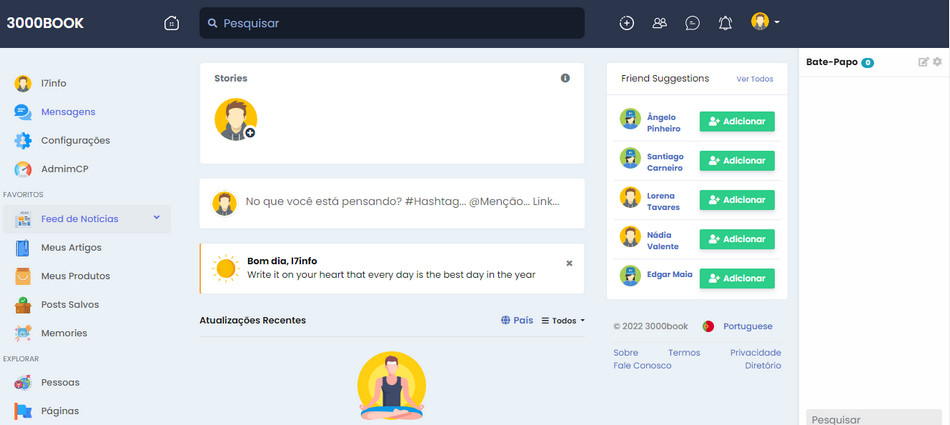
Task: Click the Mensagens chat icon in sidebar
Action: [23, 112]
